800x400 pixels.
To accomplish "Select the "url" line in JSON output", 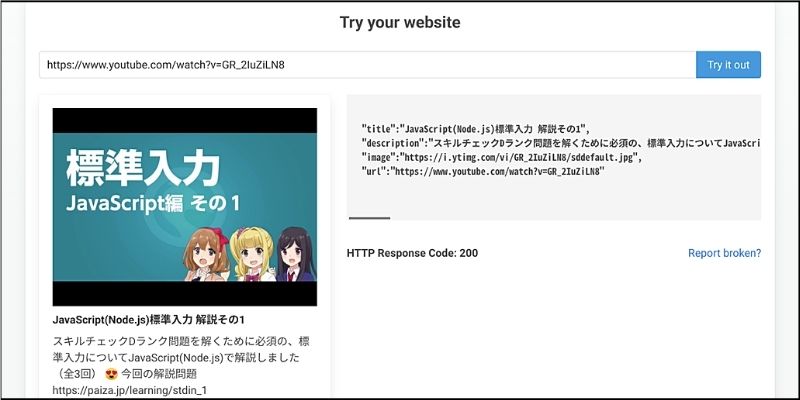I will pyautogui.click(x=483, y=171).
